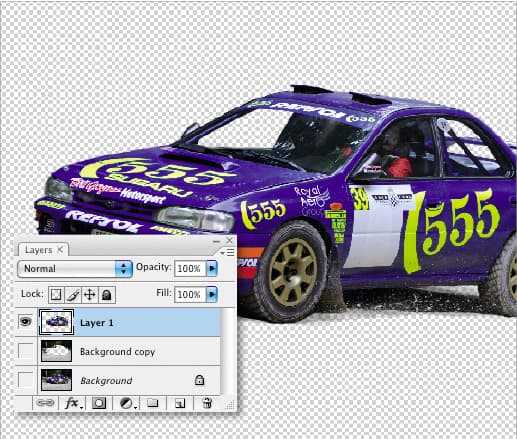The height and width of the screenshot is (439, 517).
Task: Select Background layer thumbnail
Action: tap(56, 380)
